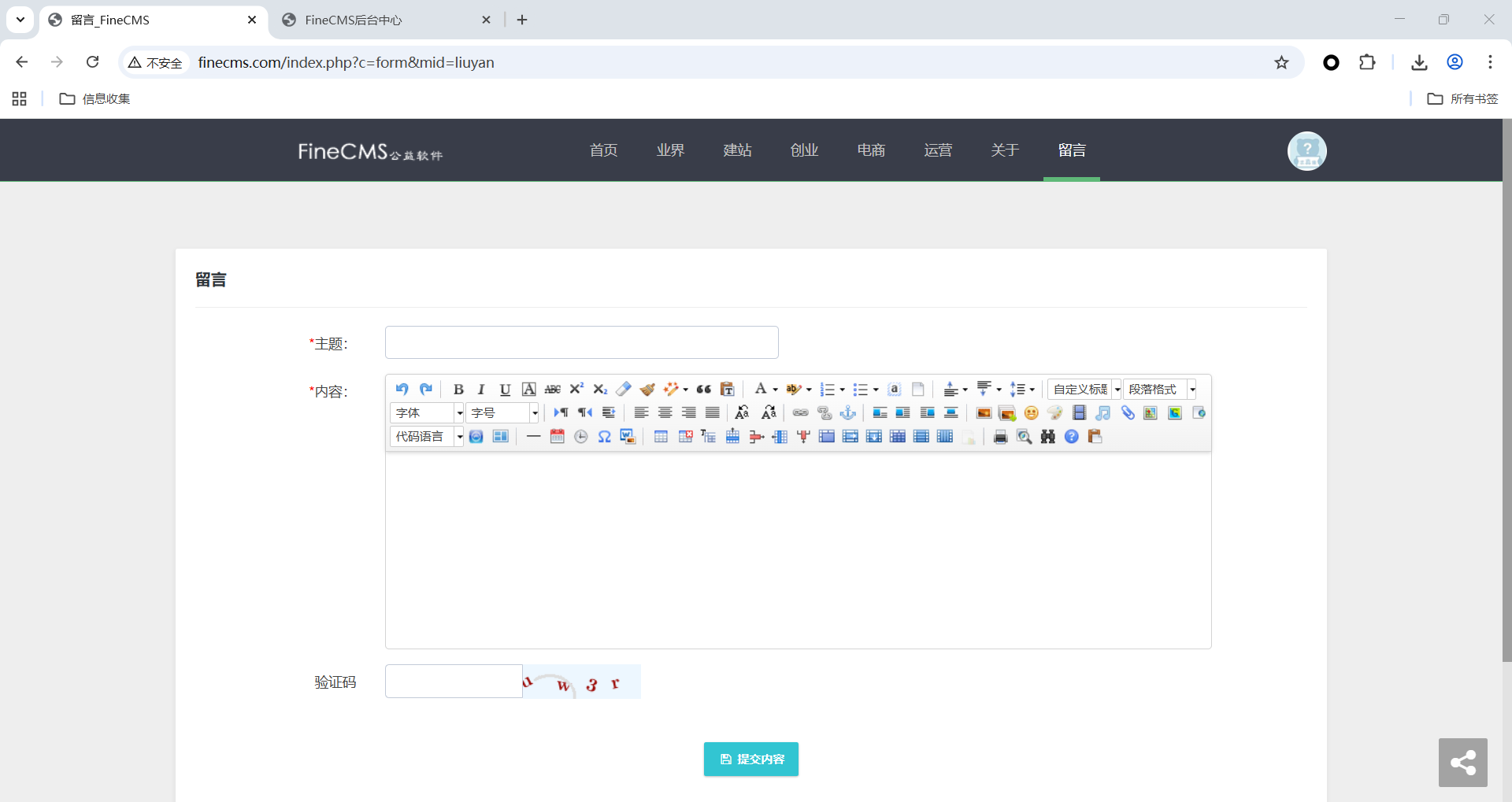Open the 关于 navigation item
This screenshot has width=1512, height=802.
pyautogui.click(x=1005, y=150)
